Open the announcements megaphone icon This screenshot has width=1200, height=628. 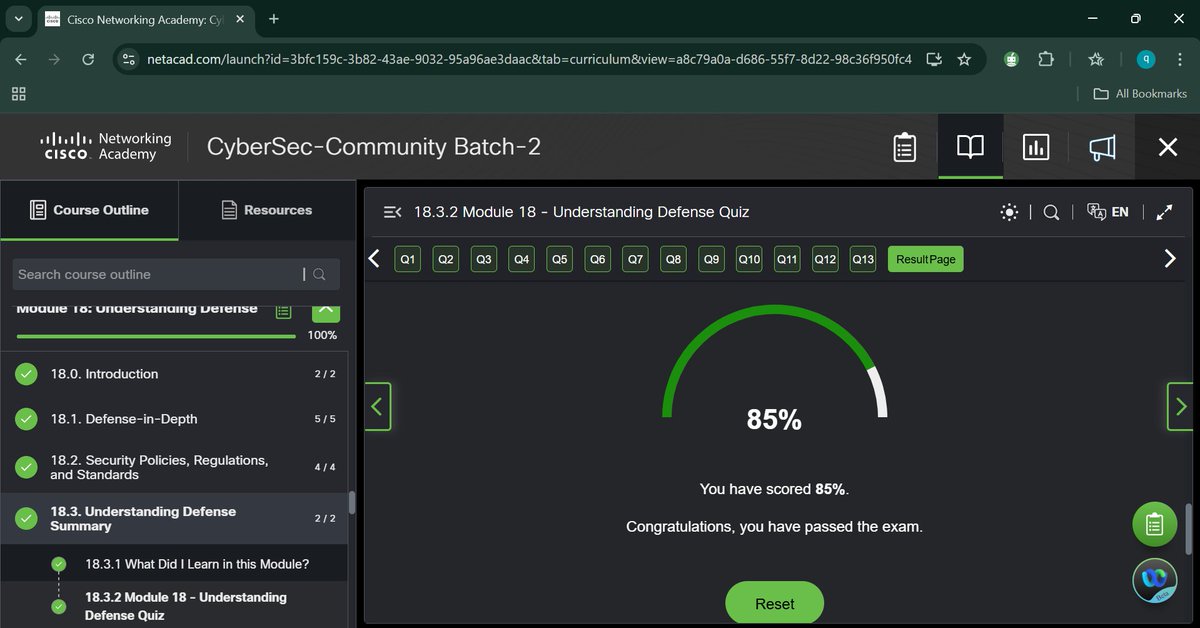click(x=1101, y=147)
